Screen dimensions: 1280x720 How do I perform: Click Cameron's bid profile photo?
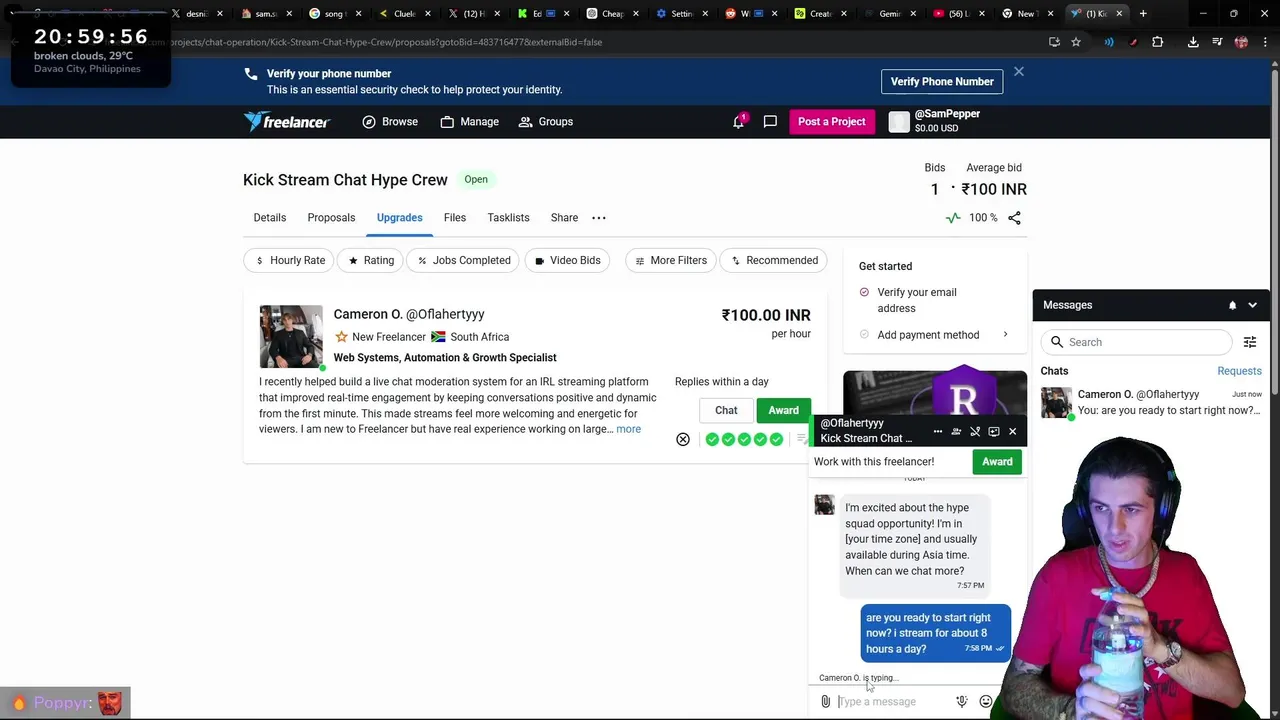coord(291,337)
